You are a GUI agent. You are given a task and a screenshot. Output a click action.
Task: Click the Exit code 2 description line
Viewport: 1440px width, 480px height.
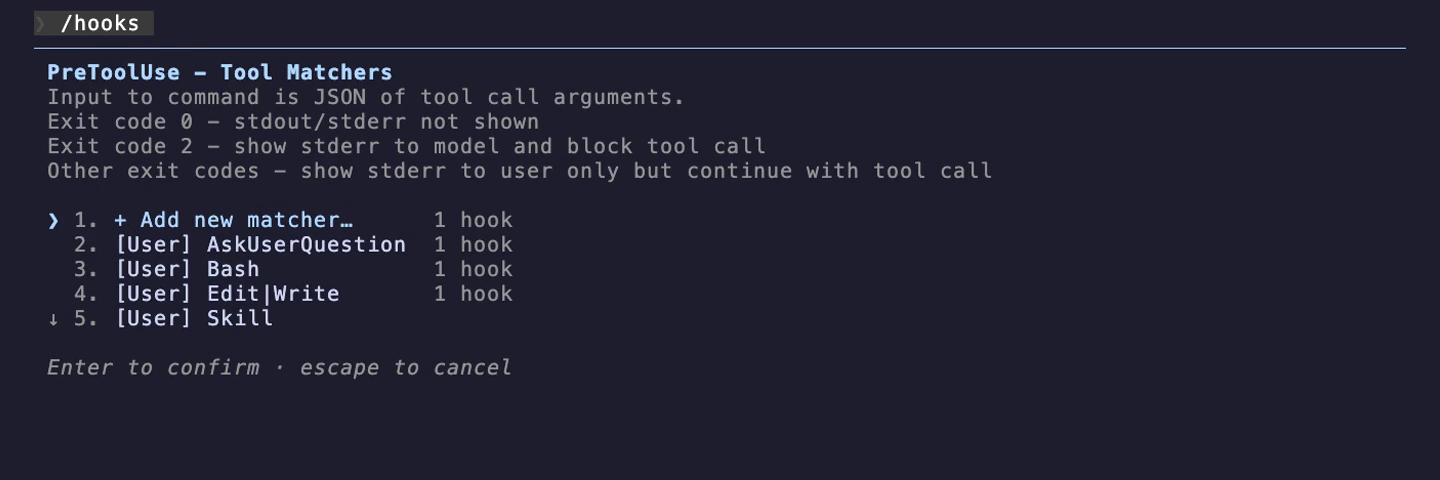pyautogui.click(x=406, y=146)
